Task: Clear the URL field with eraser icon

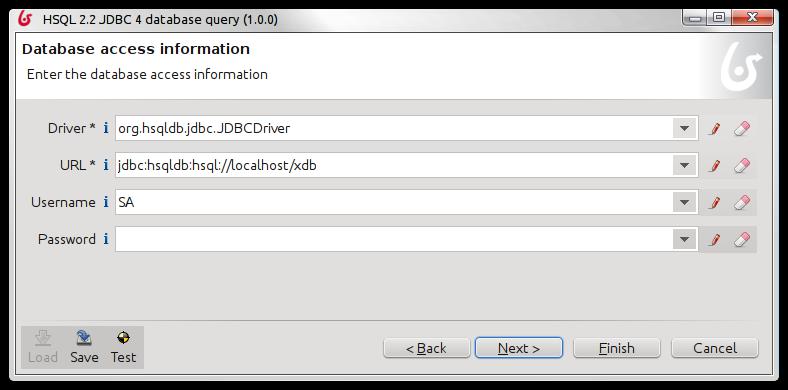Action: pyautogui.click(x=742, y=165)
